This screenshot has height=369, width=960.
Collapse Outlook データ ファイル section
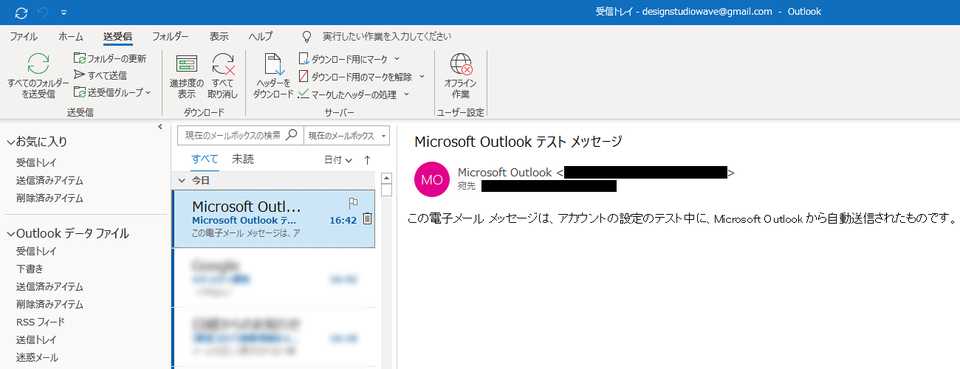coord(11,233)
